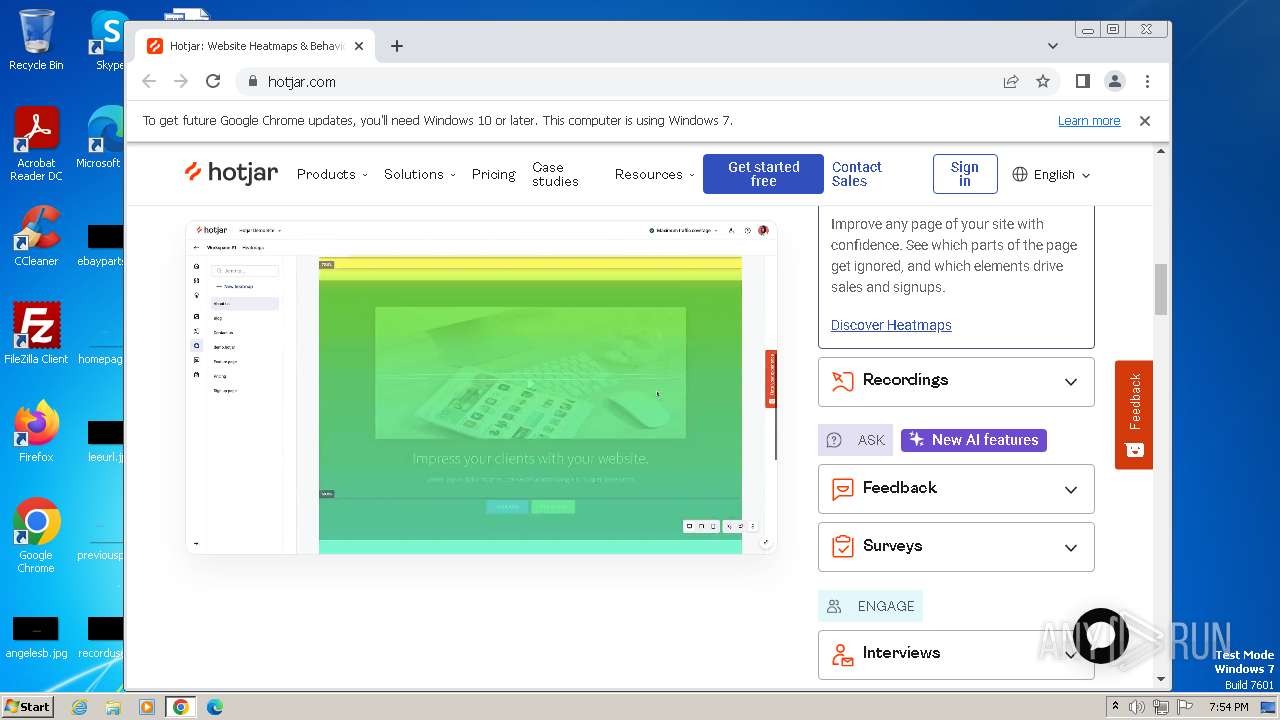
Task: Follow the Discover Heatmaps link
Action: 891,325
